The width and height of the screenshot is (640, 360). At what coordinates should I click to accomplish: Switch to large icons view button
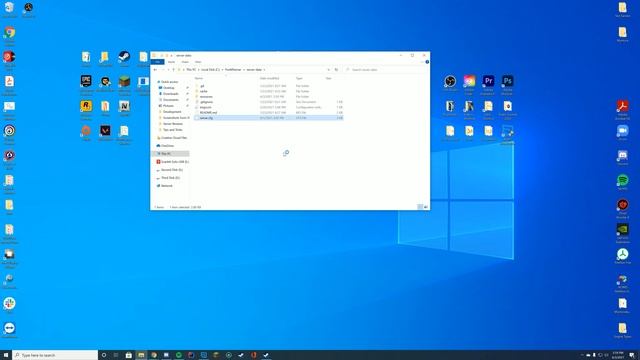pos(426,207)
